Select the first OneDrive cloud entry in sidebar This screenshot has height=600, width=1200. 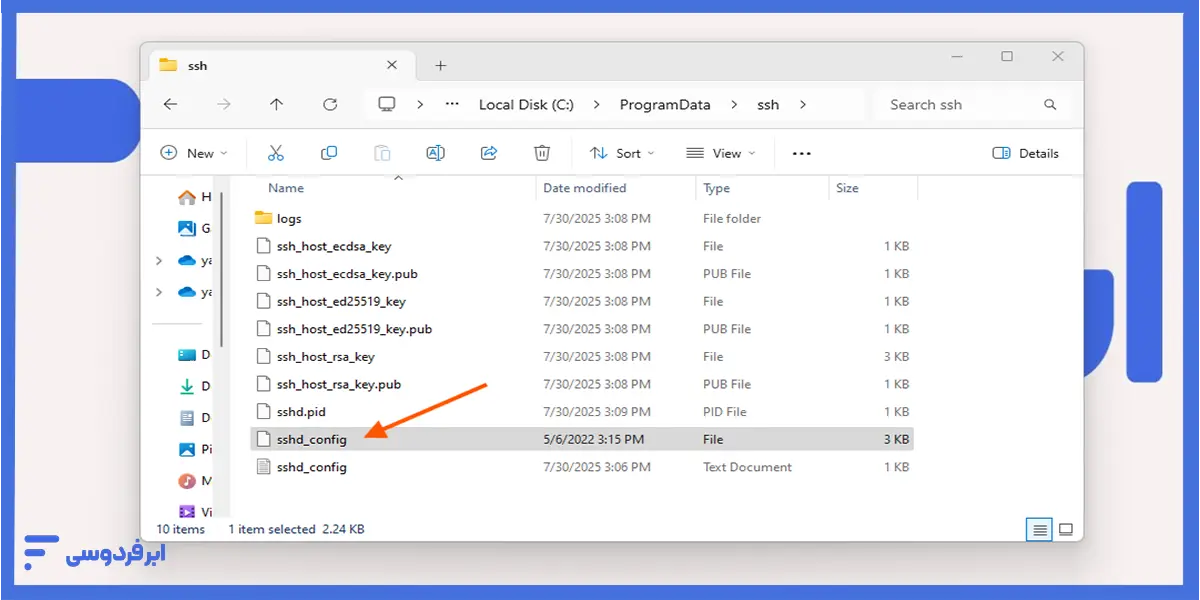[194, 260]
